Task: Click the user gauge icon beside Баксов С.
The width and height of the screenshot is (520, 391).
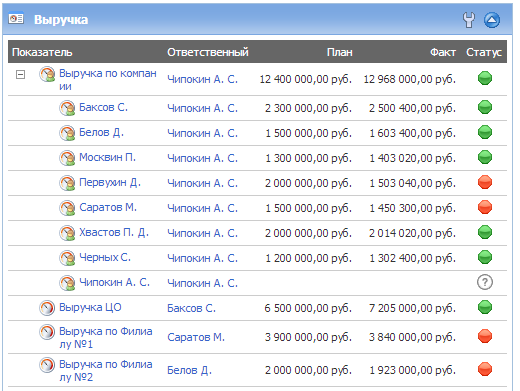Action: click(67, 108)
